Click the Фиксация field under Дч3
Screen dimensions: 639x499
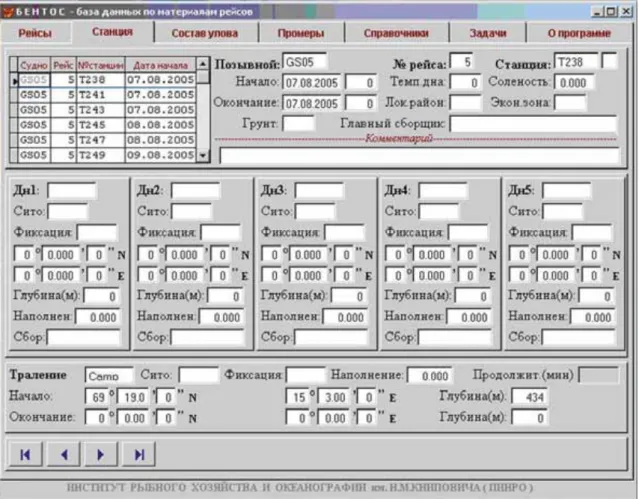pos(344,232)
